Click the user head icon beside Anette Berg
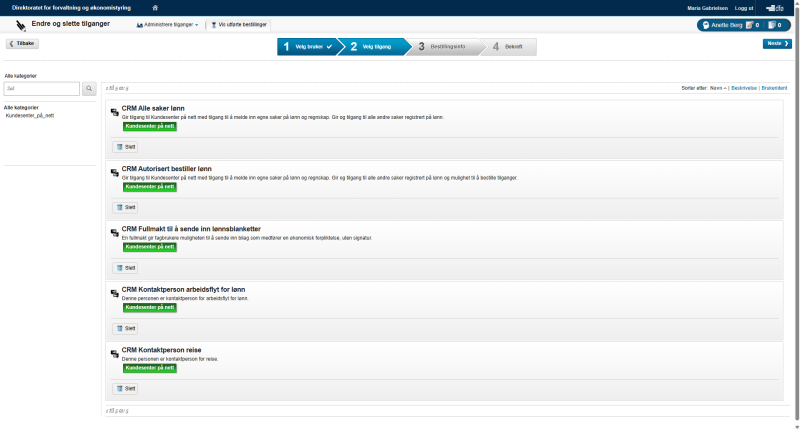Viewport: 800px width, 430px height. tap(706, 25)
